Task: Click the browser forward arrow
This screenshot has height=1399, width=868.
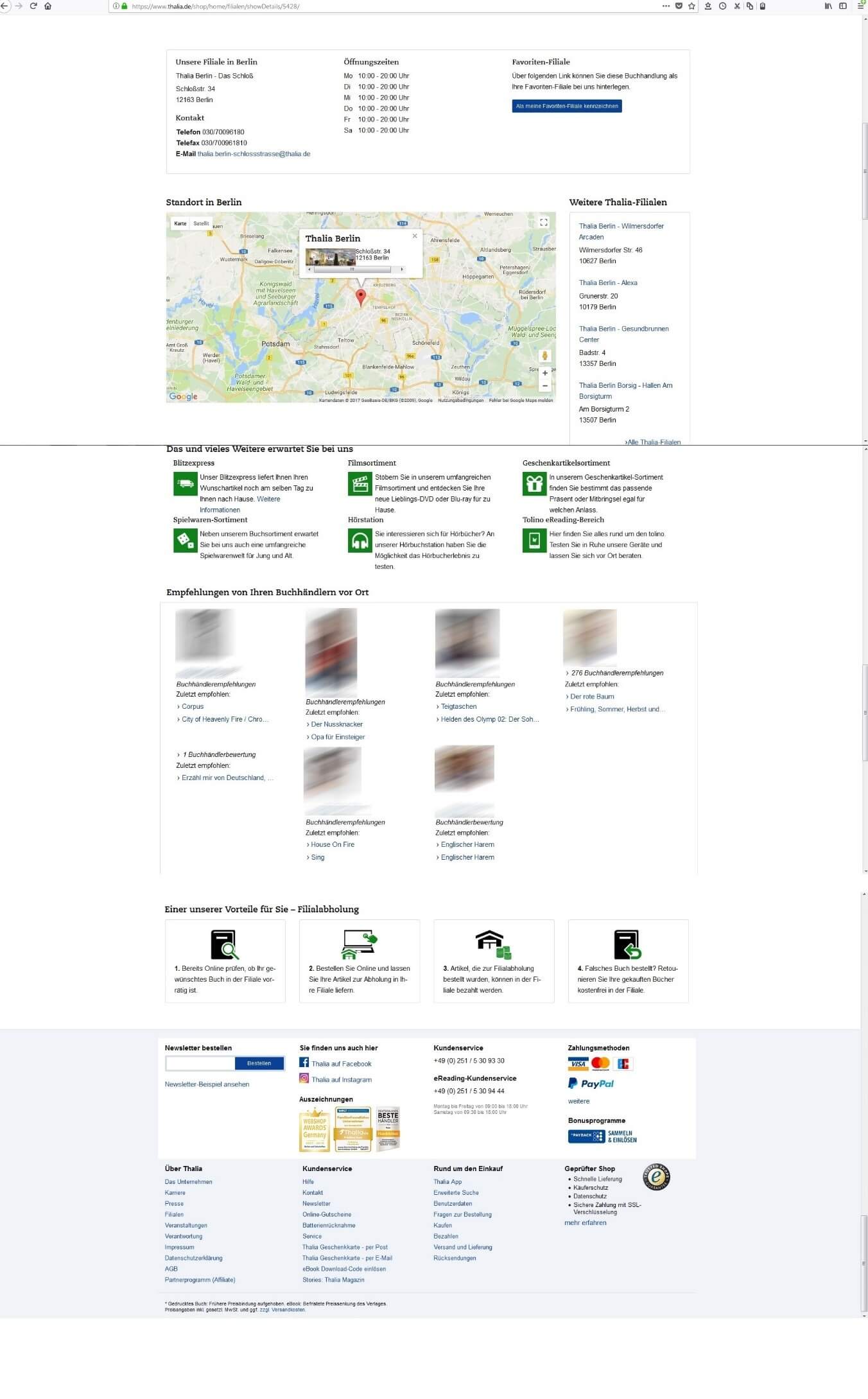Action: pos(18,6)
